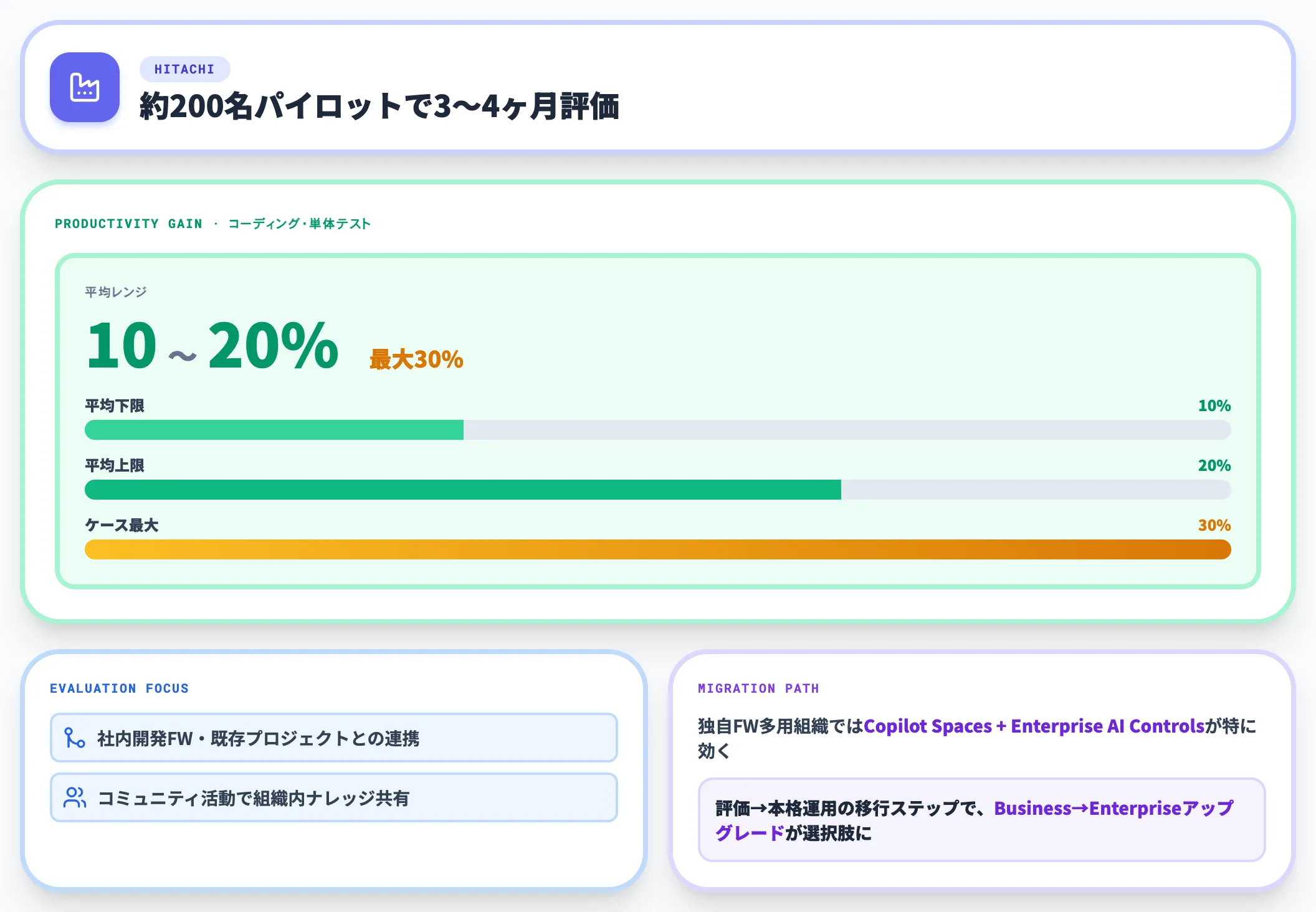This screenshot has width=1316, height=912.
Task: Select the HITACHI badge
Action: pyautogui.click(x=184, y=69)
